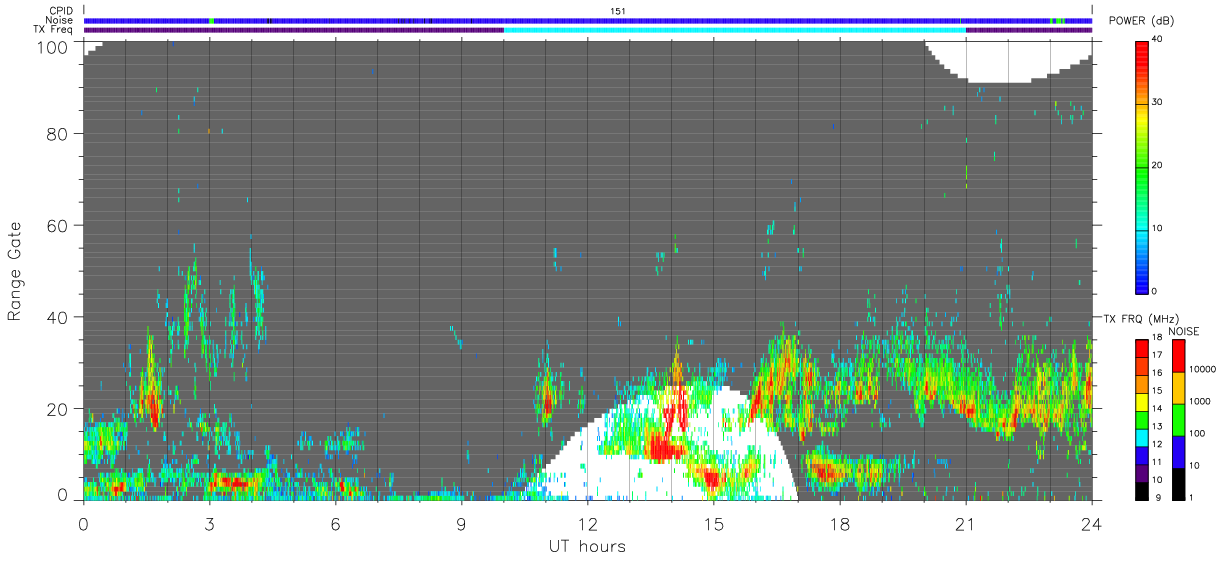Click the 15 label on TX FRQ legend

point(1157,391)
